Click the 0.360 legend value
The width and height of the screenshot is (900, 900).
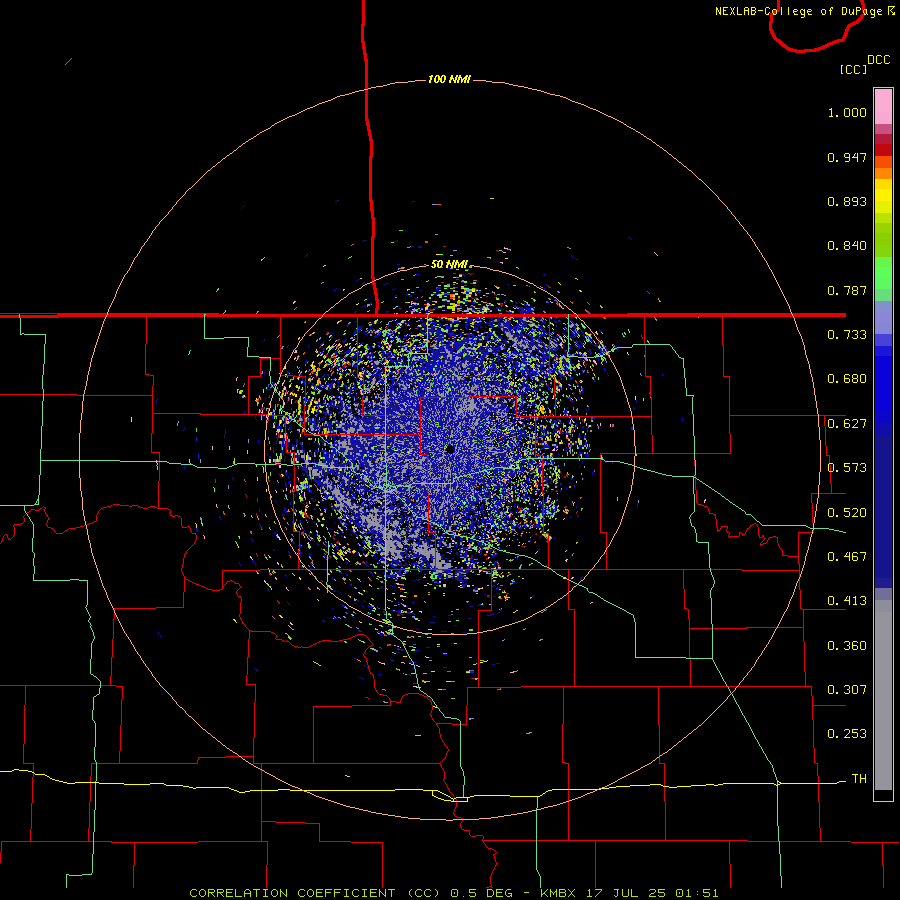coord(847,646)
